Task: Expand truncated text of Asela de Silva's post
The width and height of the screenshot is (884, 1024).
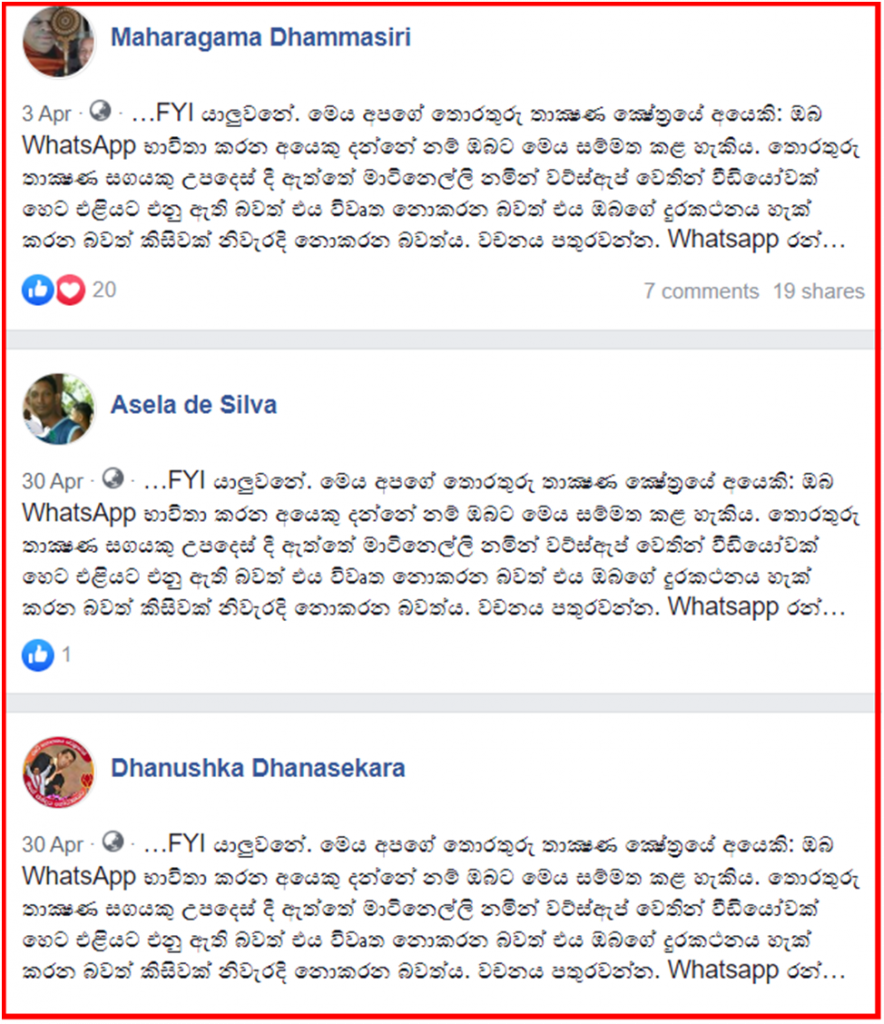Action: [834, 610]
